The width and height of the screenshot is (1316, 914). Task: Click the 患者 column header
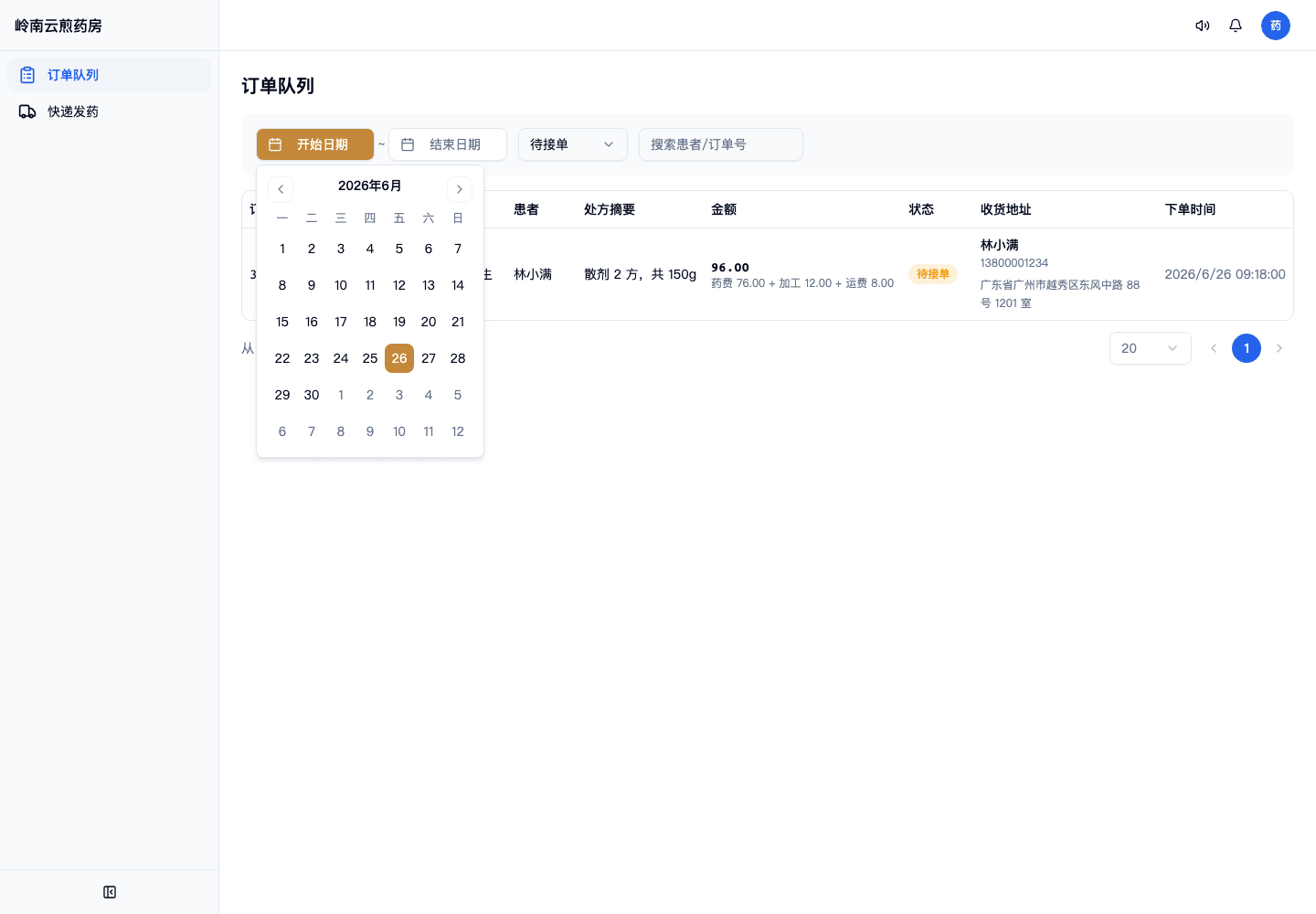coord(526,209)
